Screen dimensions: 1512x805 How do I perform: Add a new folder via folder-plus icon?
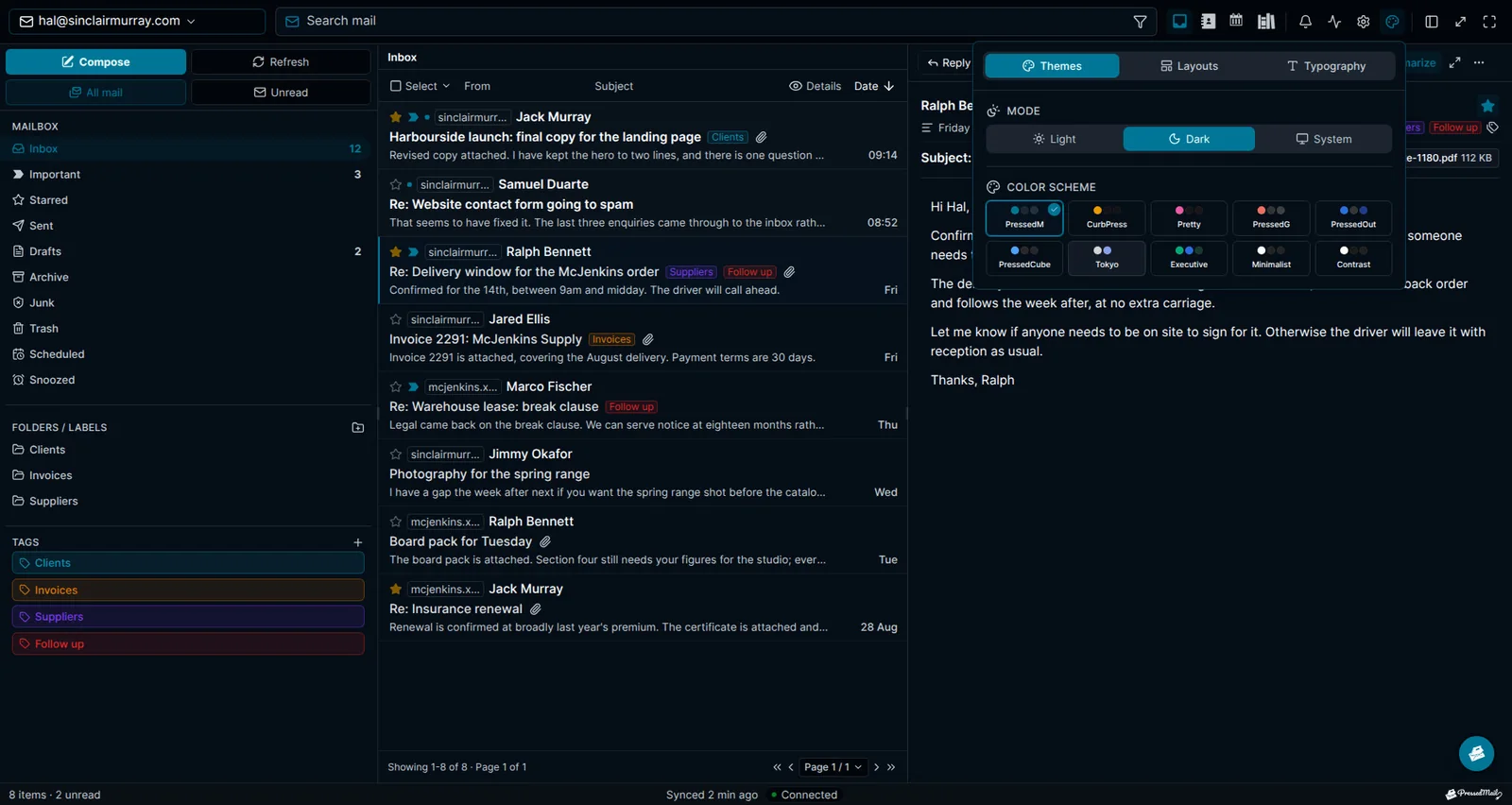pyautogui.click(x=357, y=427)
